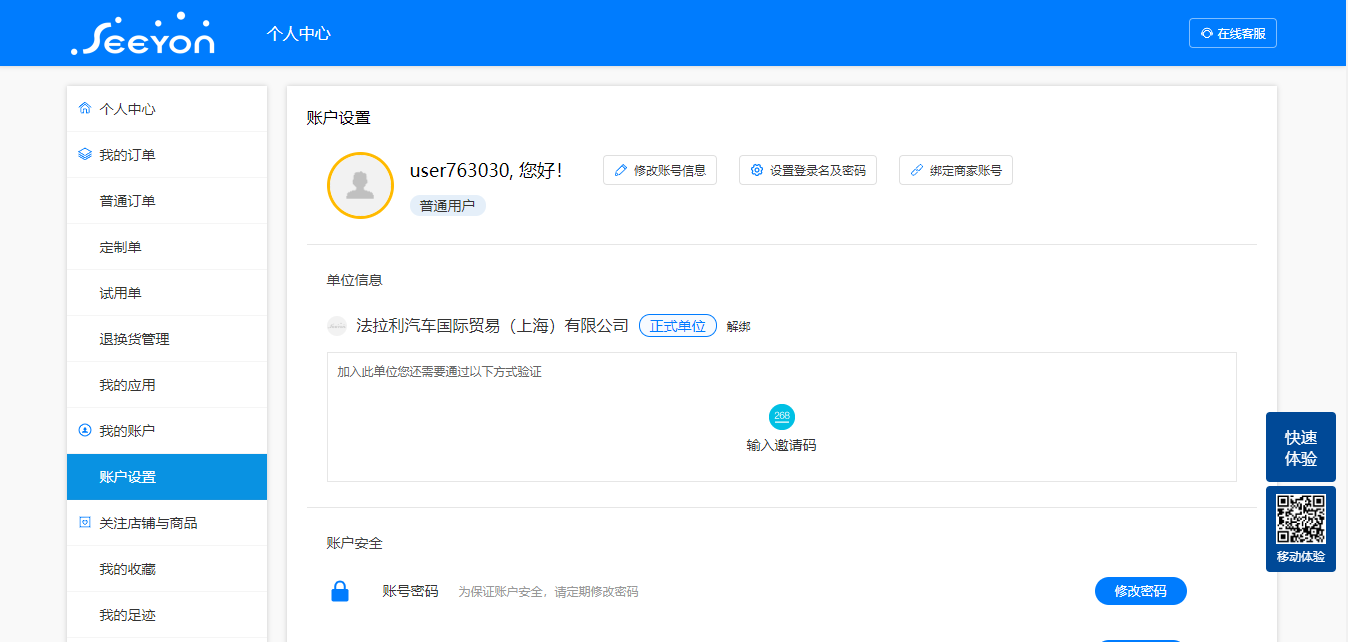Select the highlighted 账户设置 item
Viewport: 1348px width, 642px height.
(167, 477)
